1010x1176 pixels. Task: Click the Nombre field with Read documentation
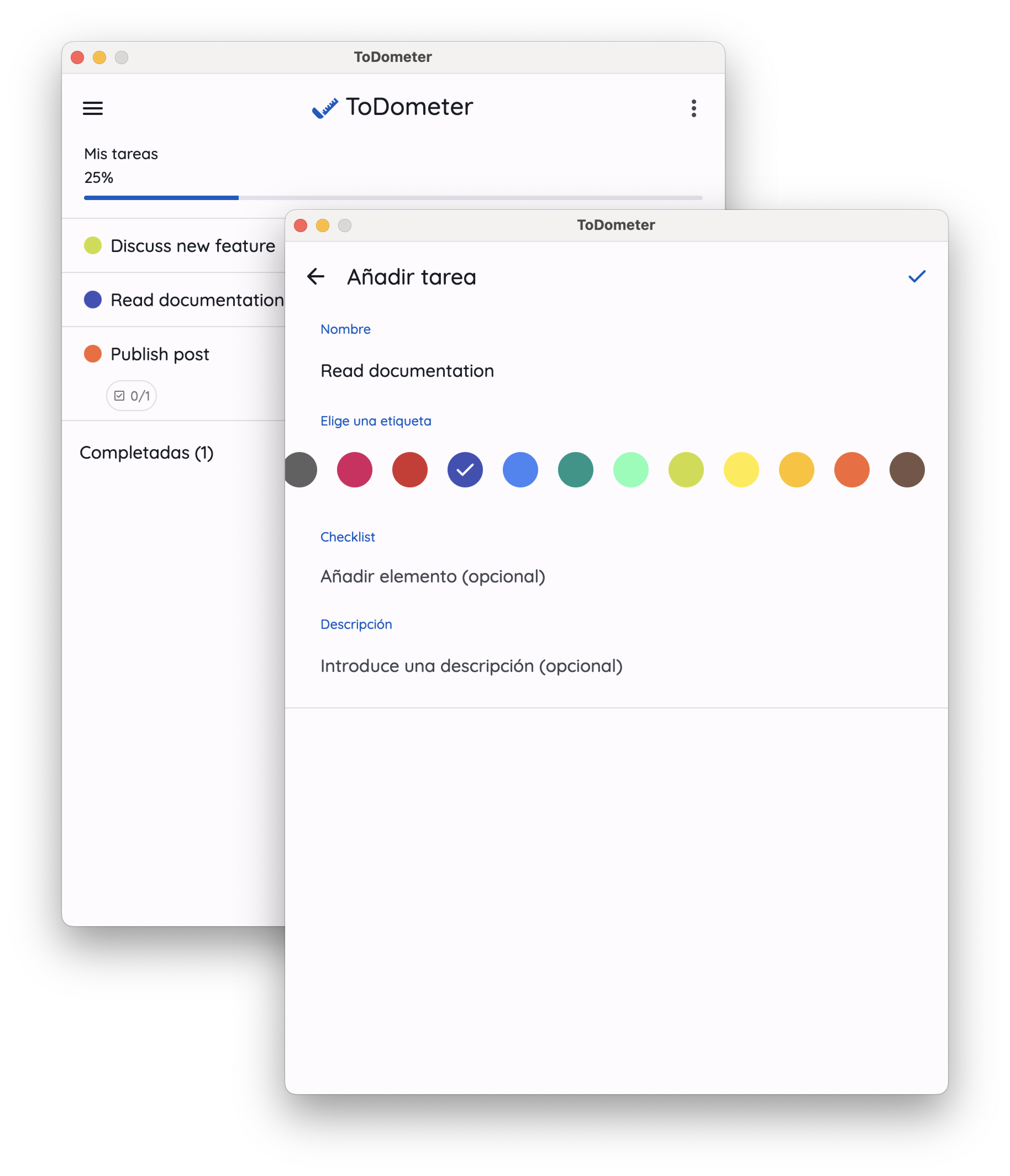coord(407,371)
